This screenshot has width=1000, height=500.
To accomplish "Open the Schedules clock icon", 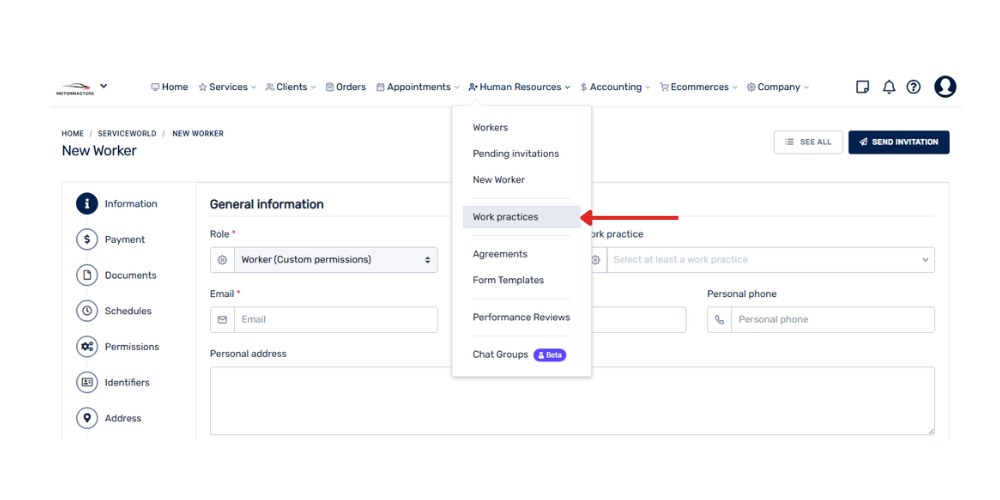I will coord(87,311).
